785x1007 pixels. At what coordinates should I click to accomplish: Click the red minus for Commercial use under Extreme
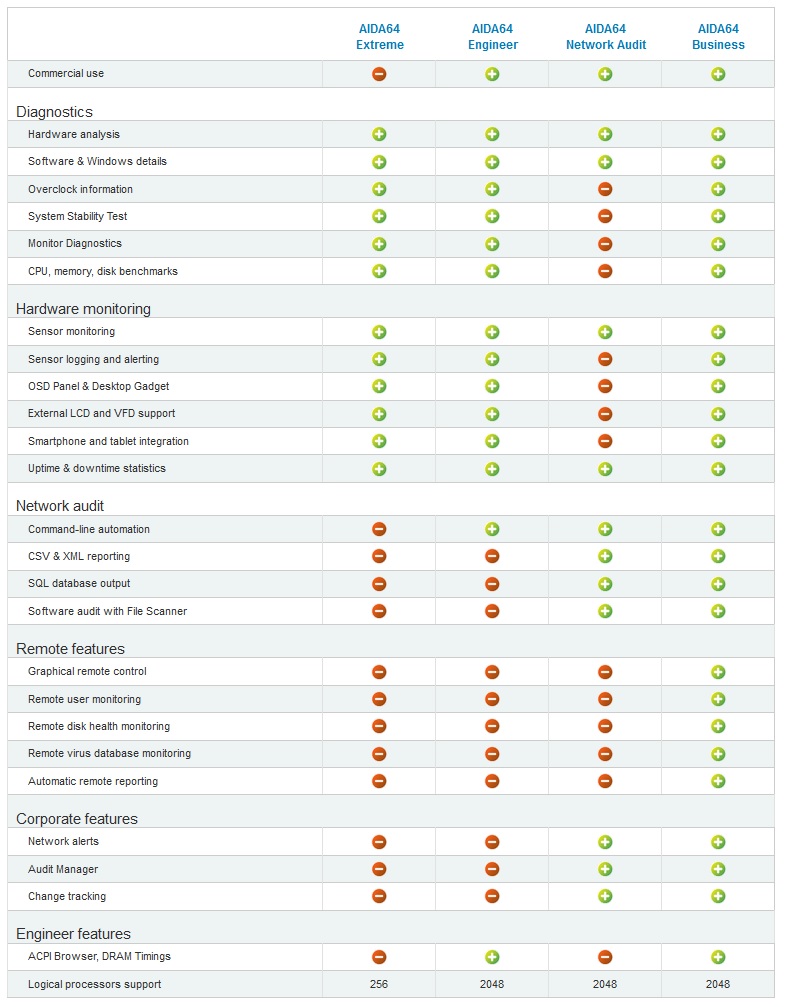click(x=379, y=74)
